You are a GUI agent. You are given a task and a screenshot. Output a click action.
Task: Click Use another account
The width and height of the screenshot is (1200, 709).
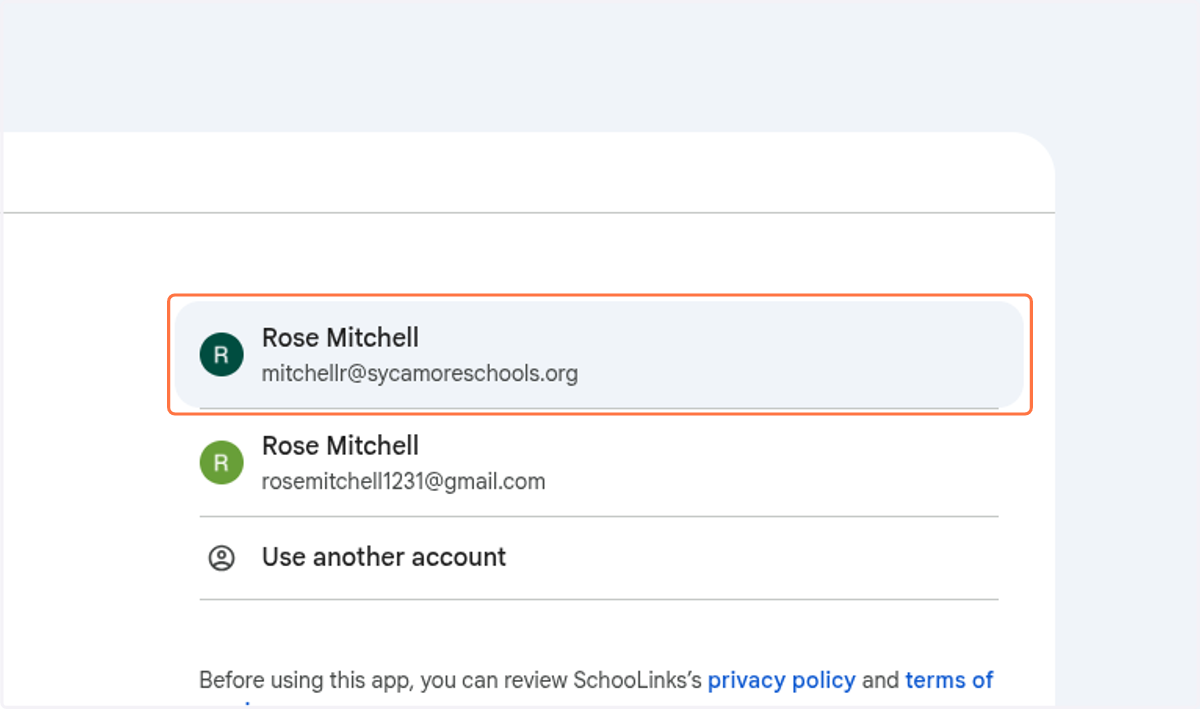(599, 558)
